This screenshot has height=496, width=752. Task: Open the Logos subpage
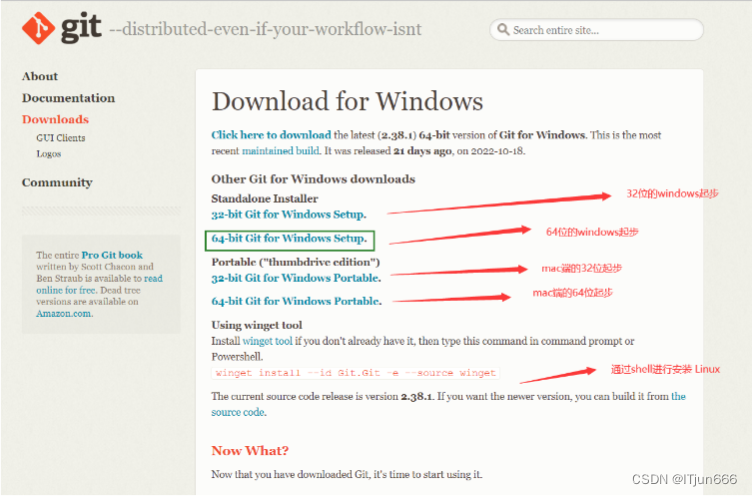[x=48, y=154]
